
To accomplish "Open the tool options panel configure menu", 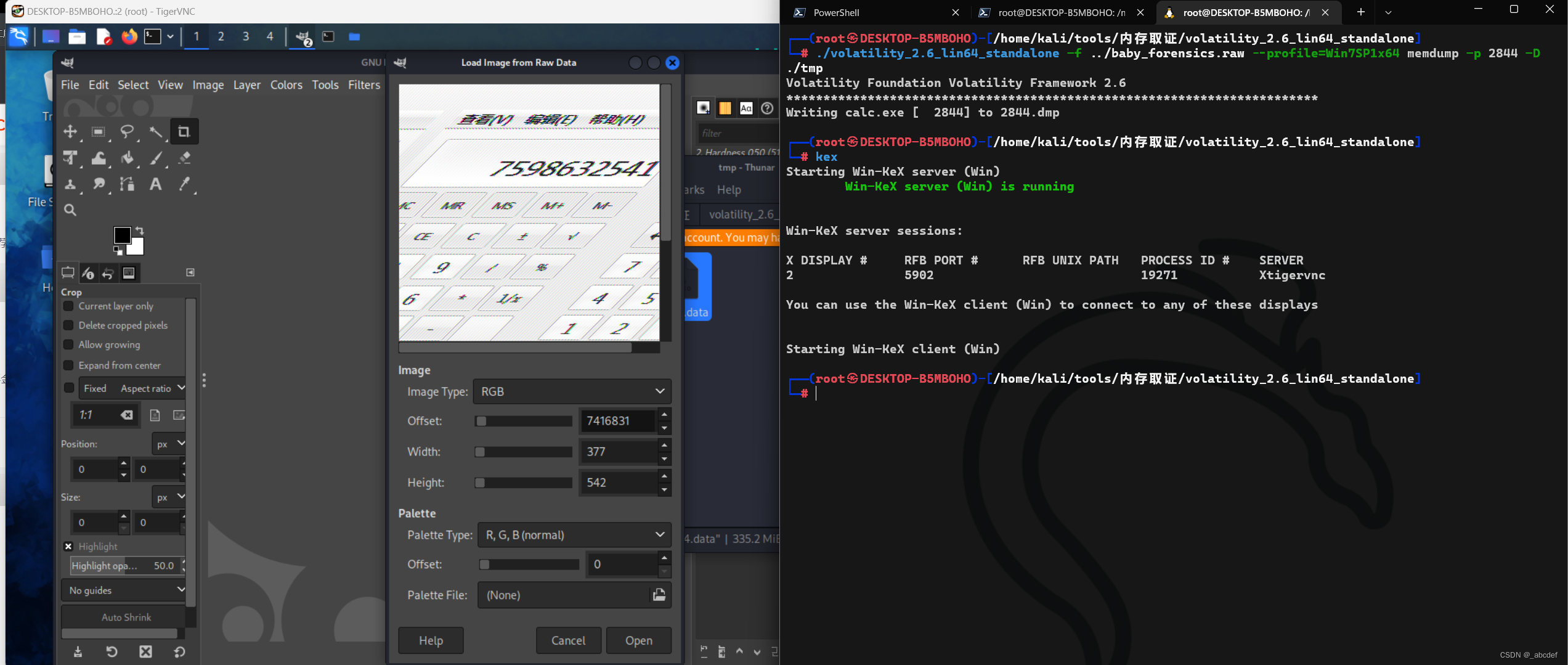I will pos(190,272).
